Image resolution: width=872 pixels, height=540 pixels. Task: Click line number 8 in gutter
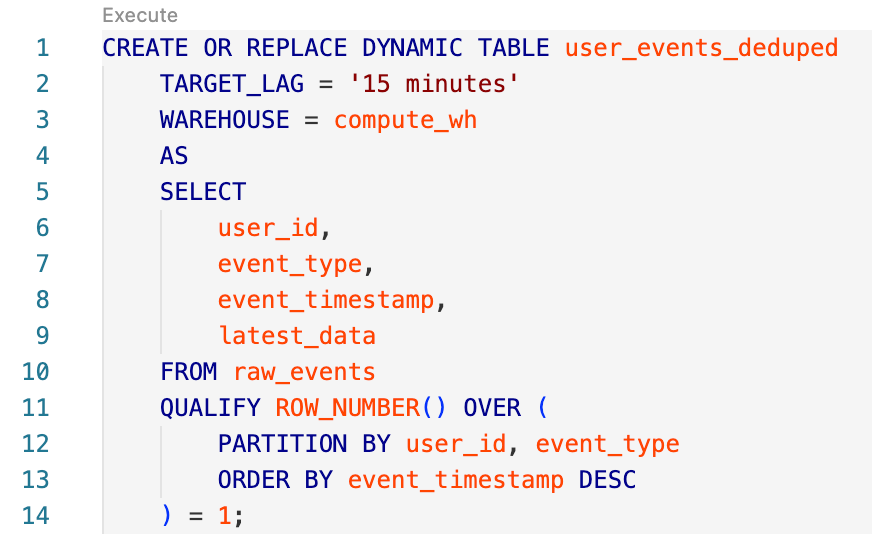click(43, 300)
